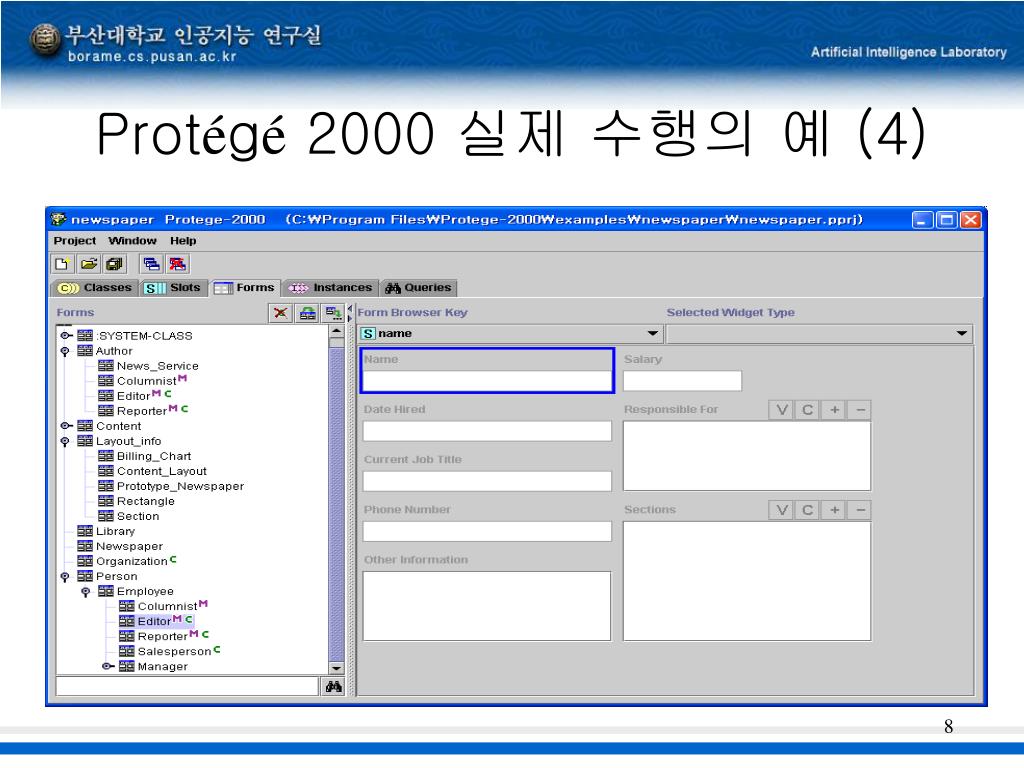Select the Forms tab
The image size is (1024, 768).
(244, 287)
